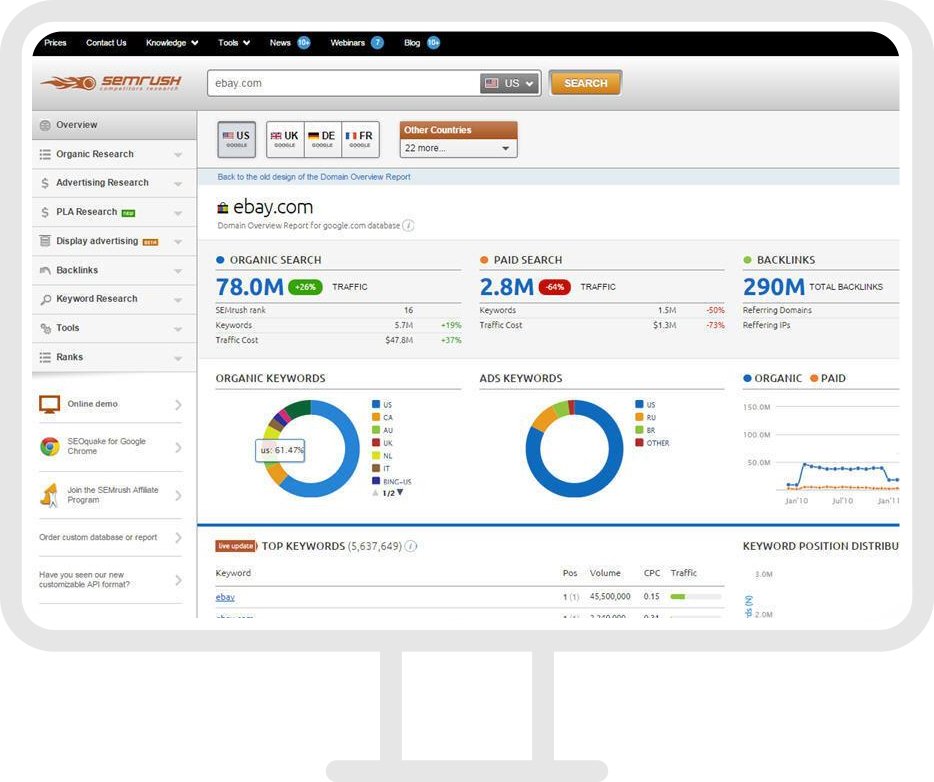Image resolution: width=934 pixels, height=782 pixels.
Task: Click the info icon beside Top Keywords
Action: click(x=411, y=546)
